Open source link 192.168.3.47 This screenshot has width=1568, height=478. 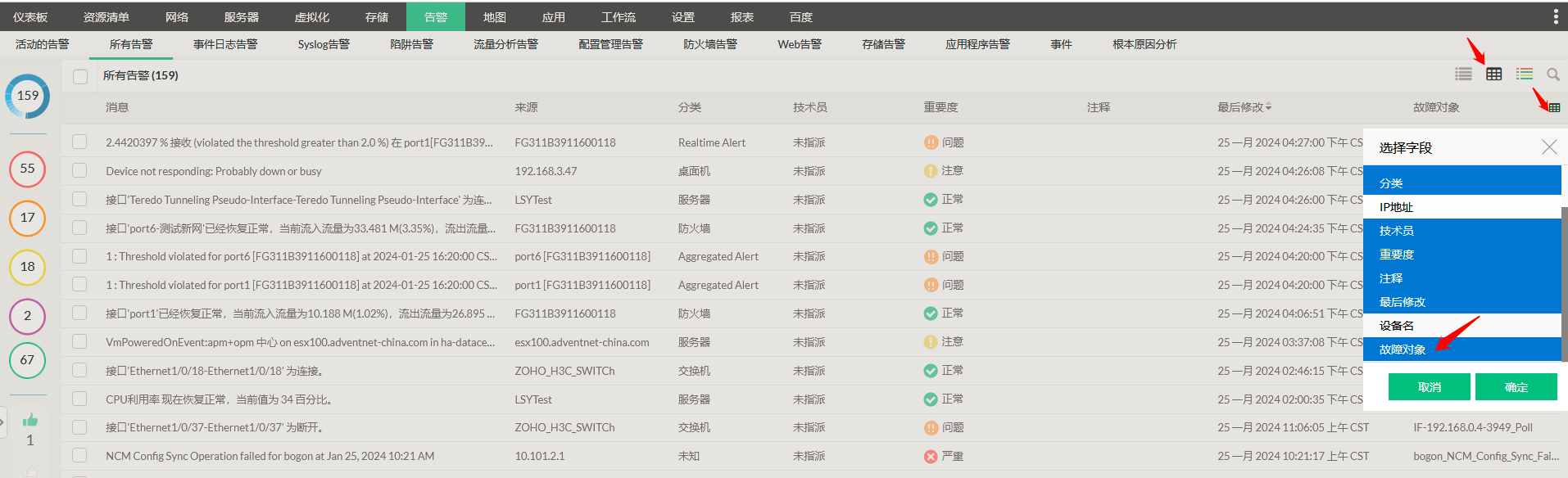tap(546, 171)
